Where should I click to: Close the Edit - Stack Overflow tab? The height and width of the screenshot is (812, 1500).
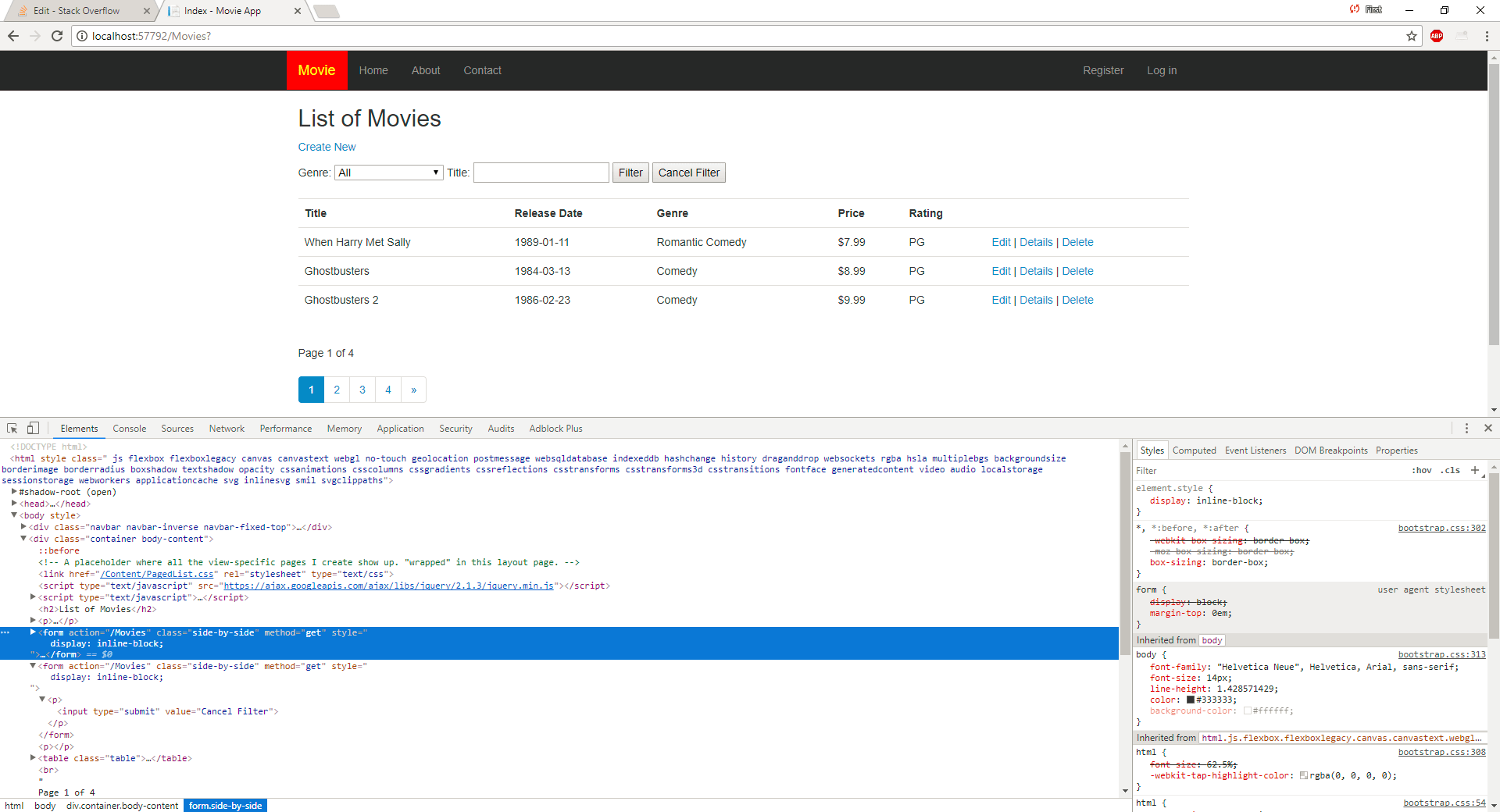tap(146, 11)
